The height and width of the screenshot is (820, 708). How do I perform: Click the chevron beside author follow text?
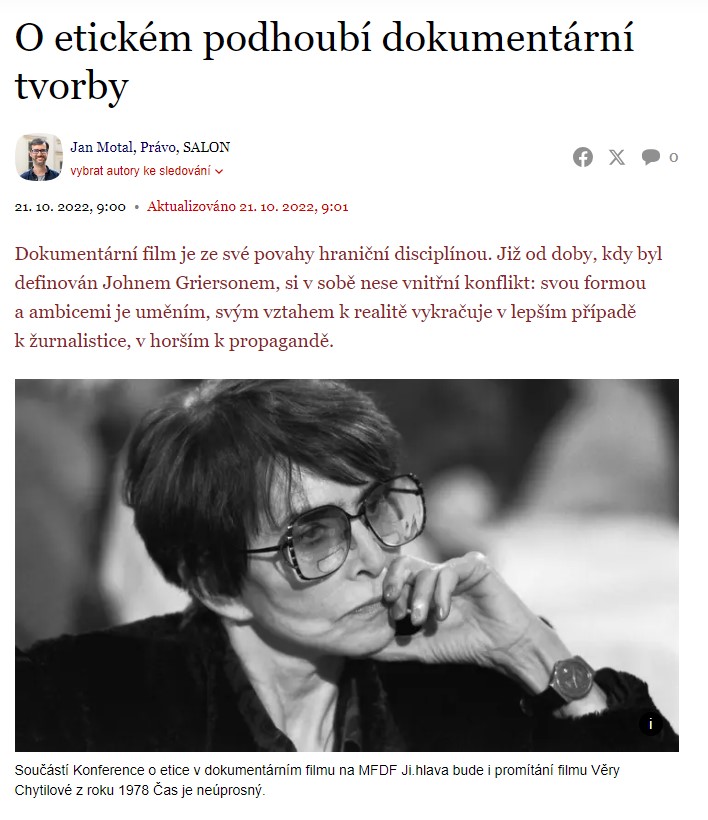[x=219, y=172]
